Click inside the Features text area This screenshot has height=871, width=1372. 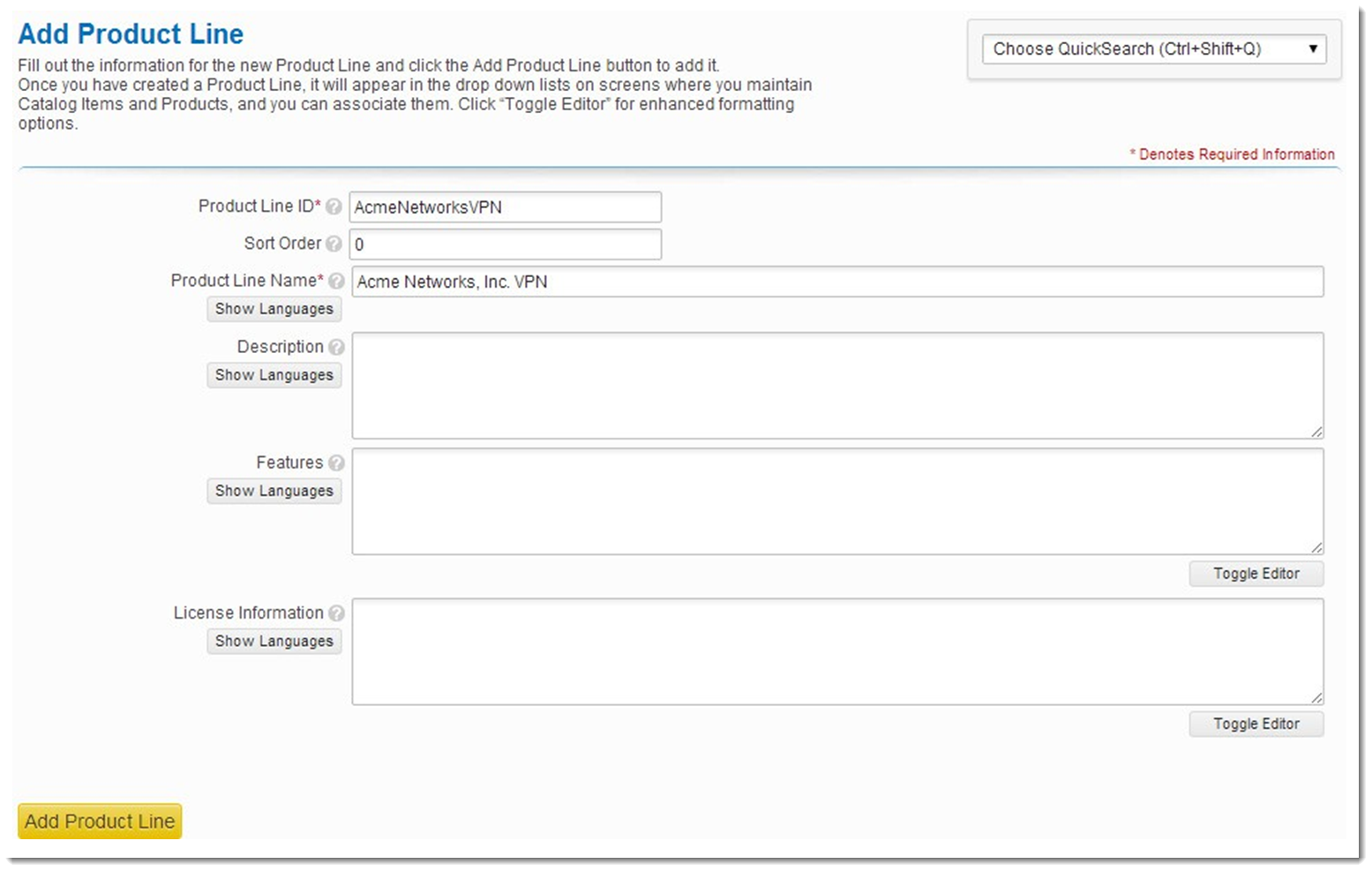[x=837, y=501]
